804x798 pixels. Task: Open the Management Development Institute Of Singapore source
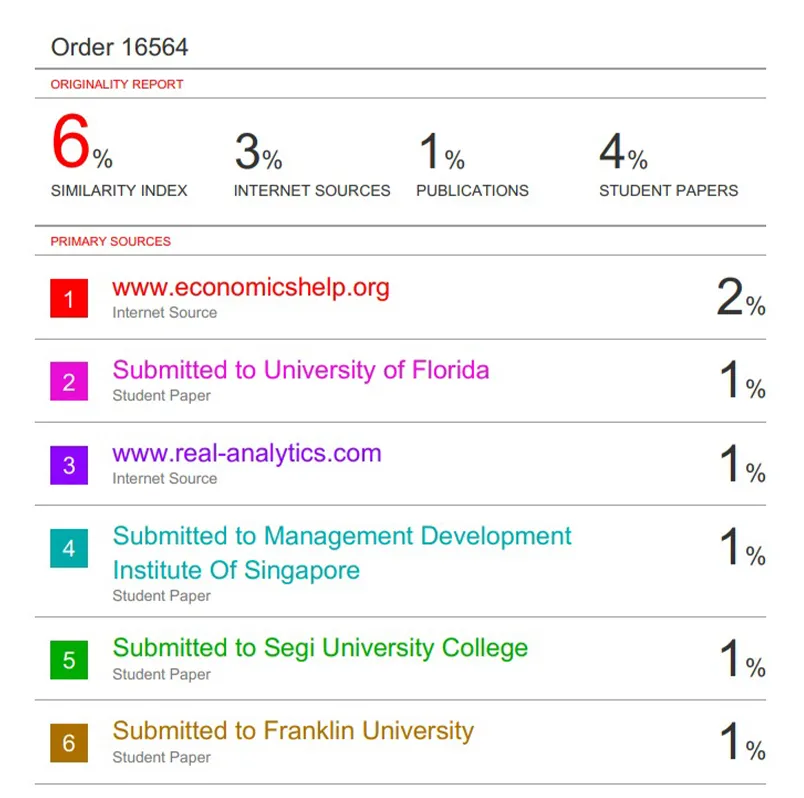(x=342, y=553)
